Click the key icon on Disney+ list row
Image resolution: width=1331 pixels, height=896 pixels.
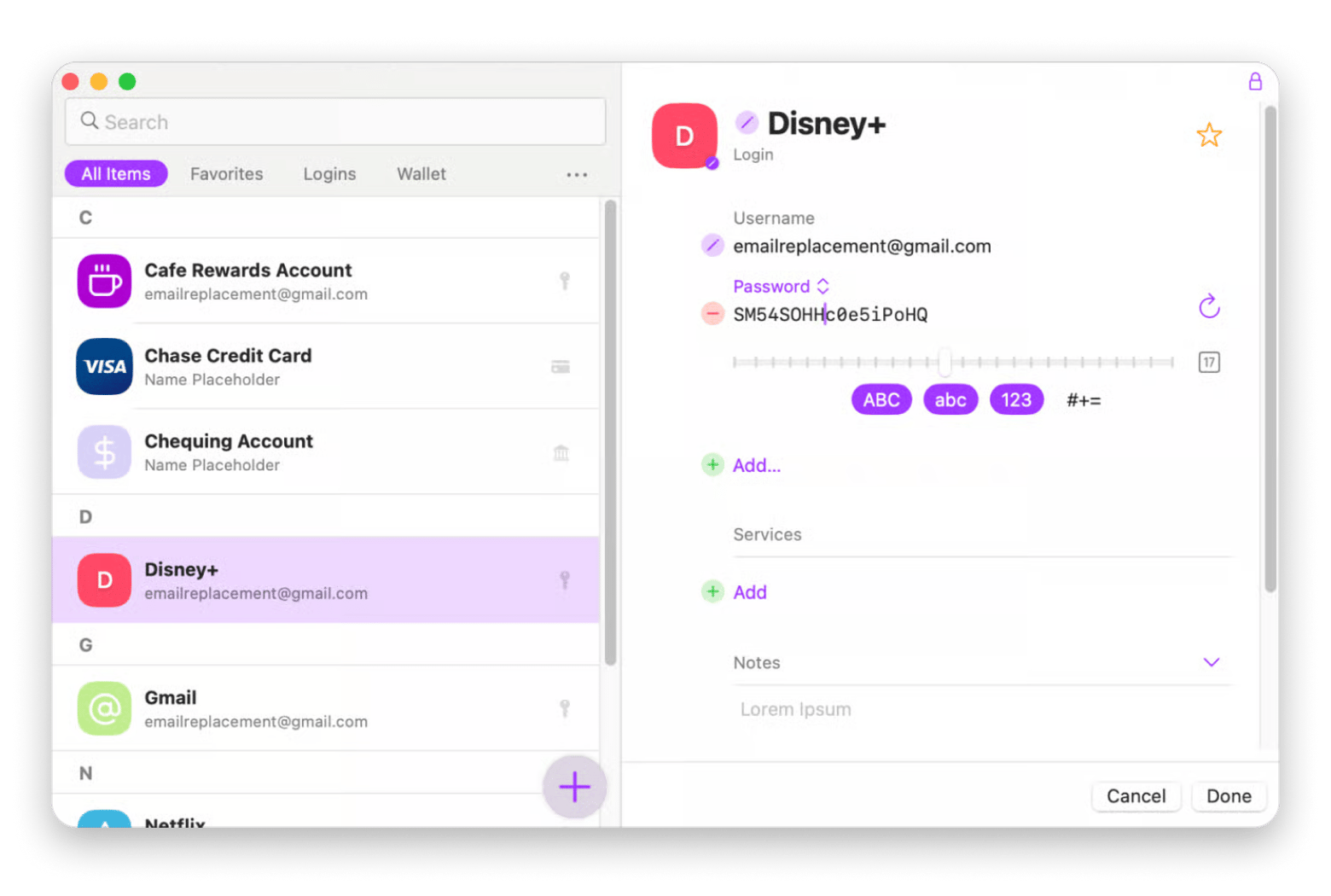point(564,580)
